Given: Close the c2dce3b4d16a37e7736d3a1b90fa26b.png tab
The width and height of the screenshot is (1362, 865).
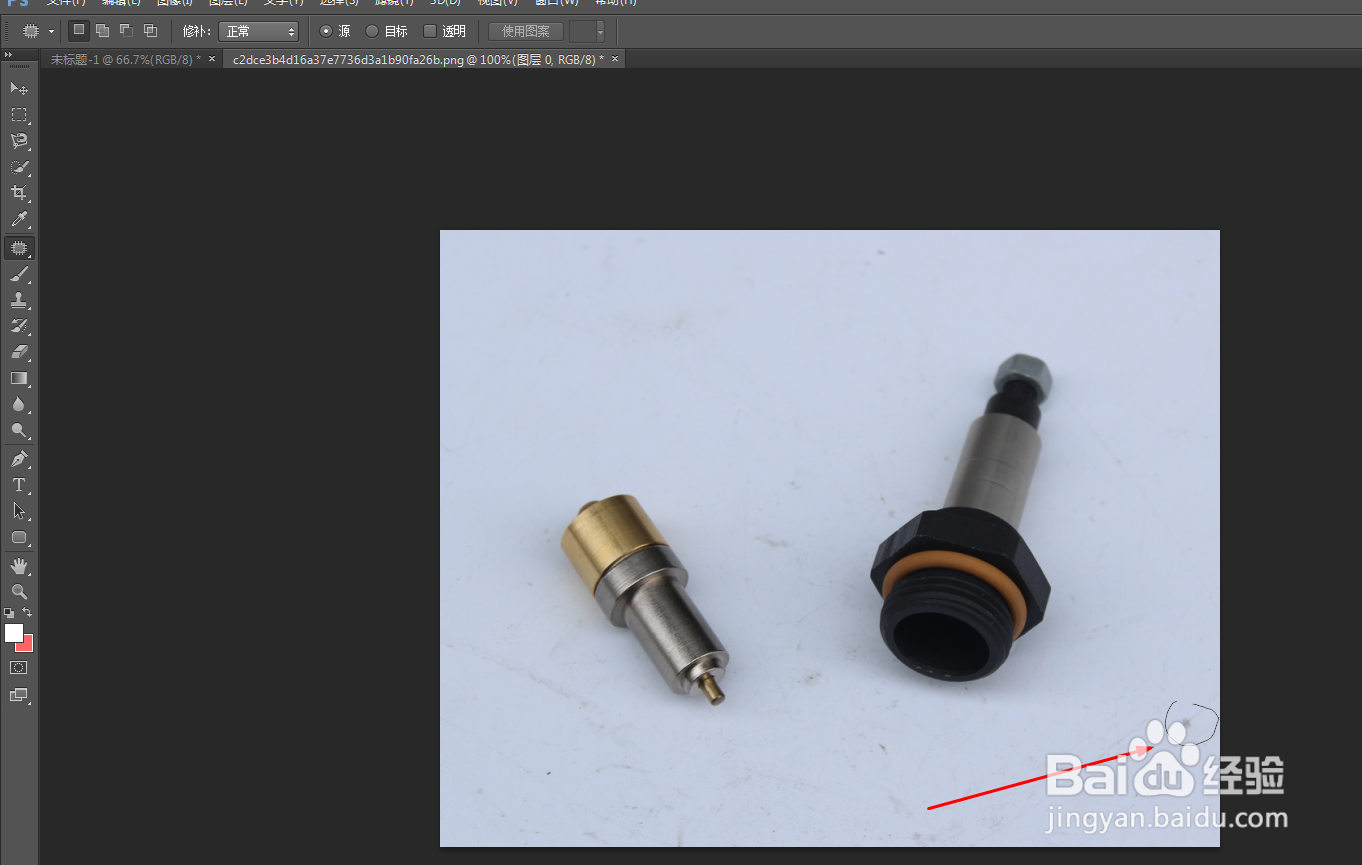Looking at the screenshot, I should (615, 59).
